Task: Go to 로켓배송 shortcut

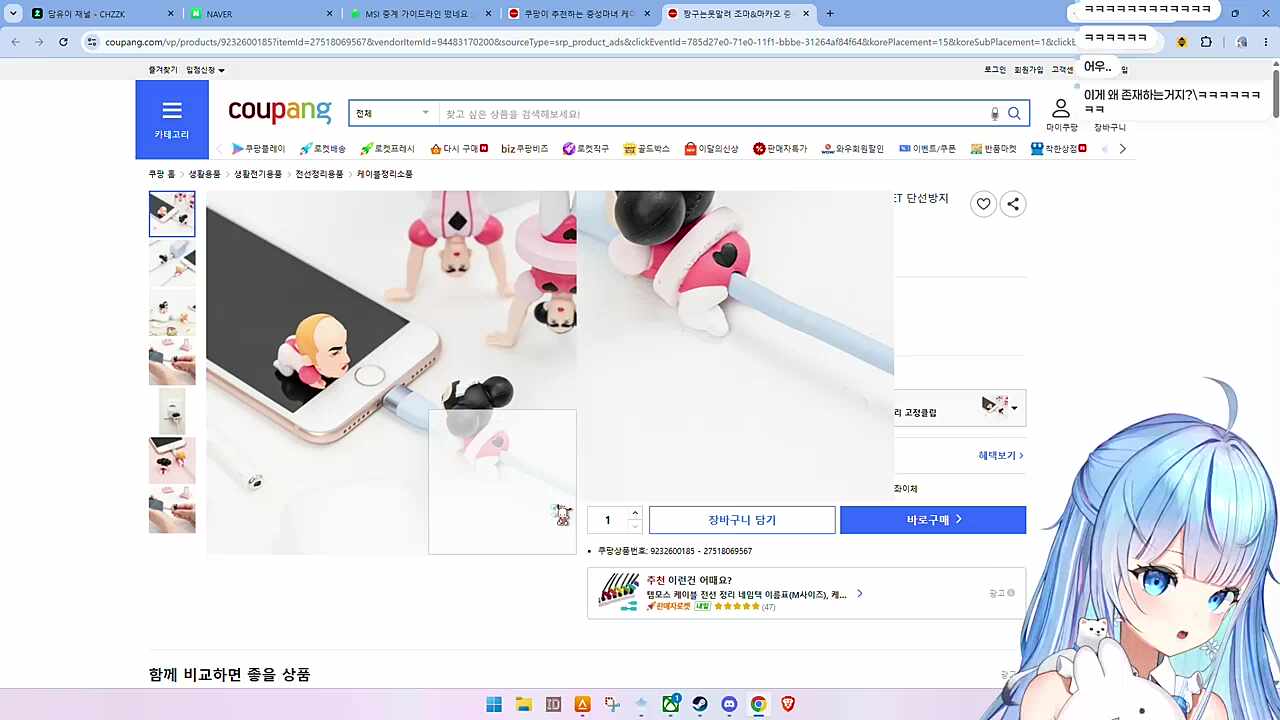Action: [x=322, y=149]
